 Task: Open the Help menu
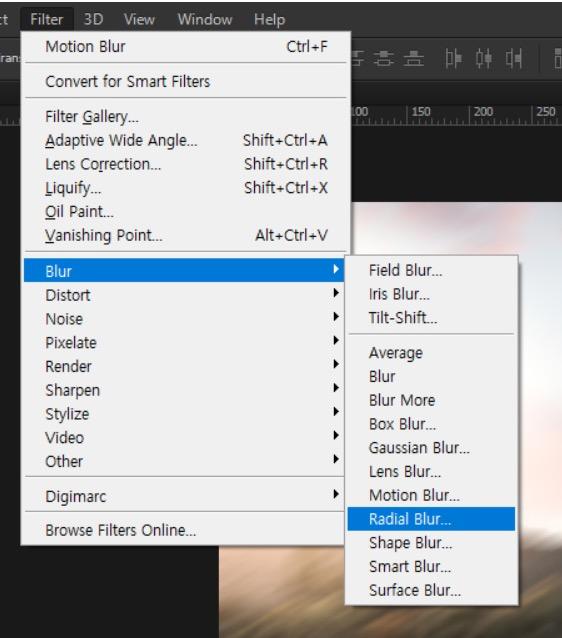(x=269, y=19)
